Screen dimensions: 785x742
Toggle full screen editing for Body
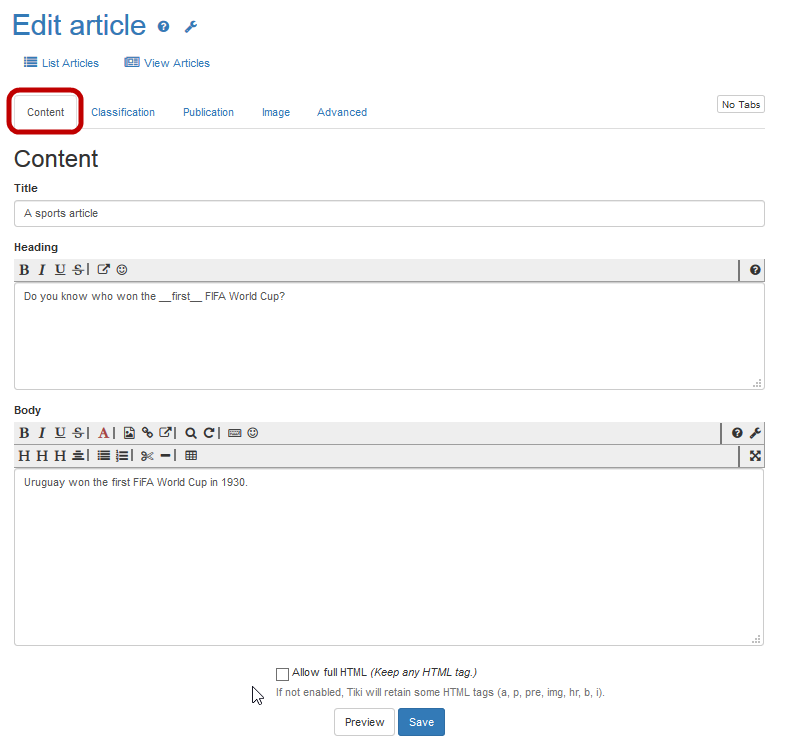point(755,456)
